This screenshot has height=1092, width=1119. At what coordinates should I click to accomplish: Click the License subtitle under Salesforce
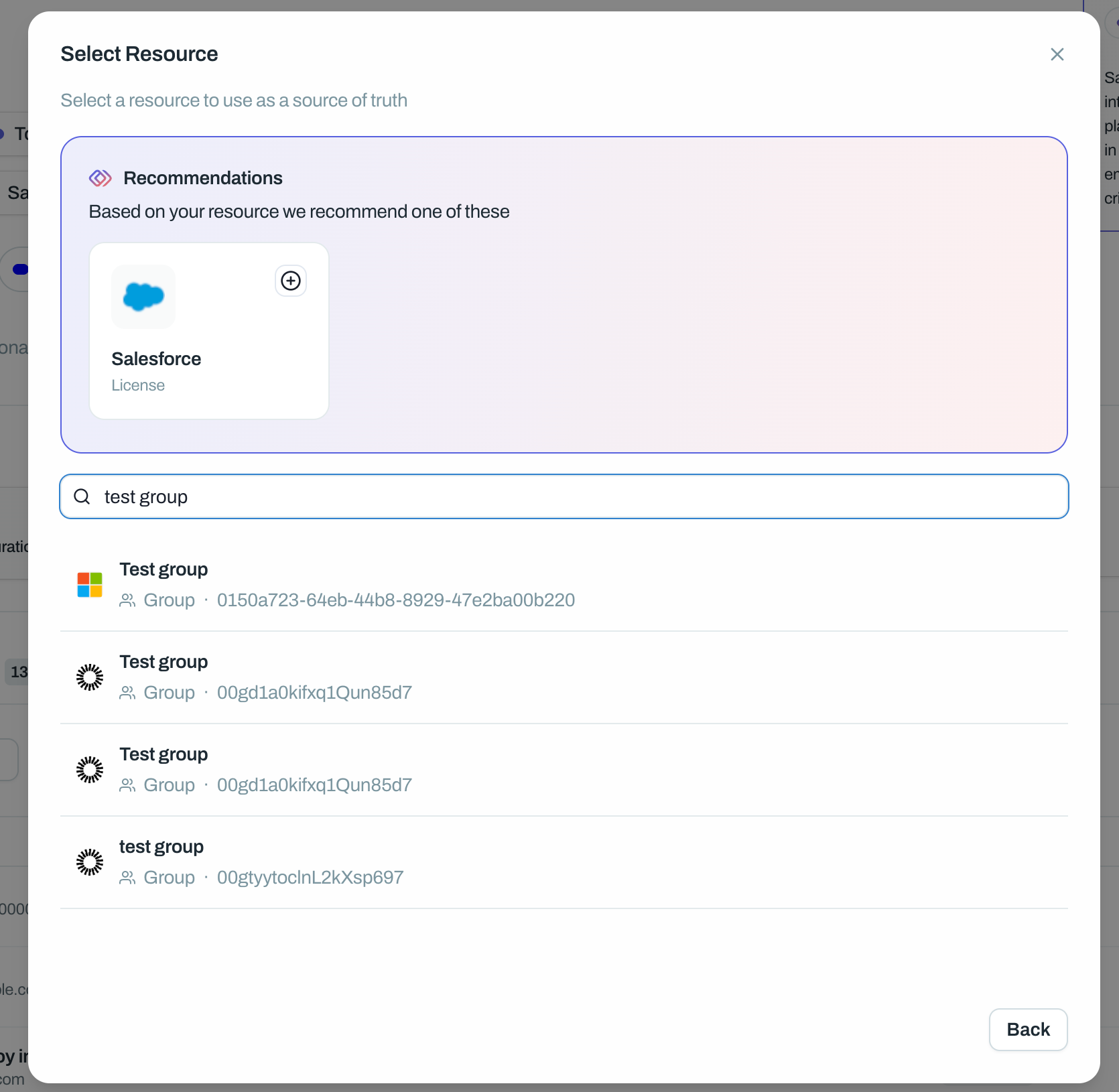(138, 385)
